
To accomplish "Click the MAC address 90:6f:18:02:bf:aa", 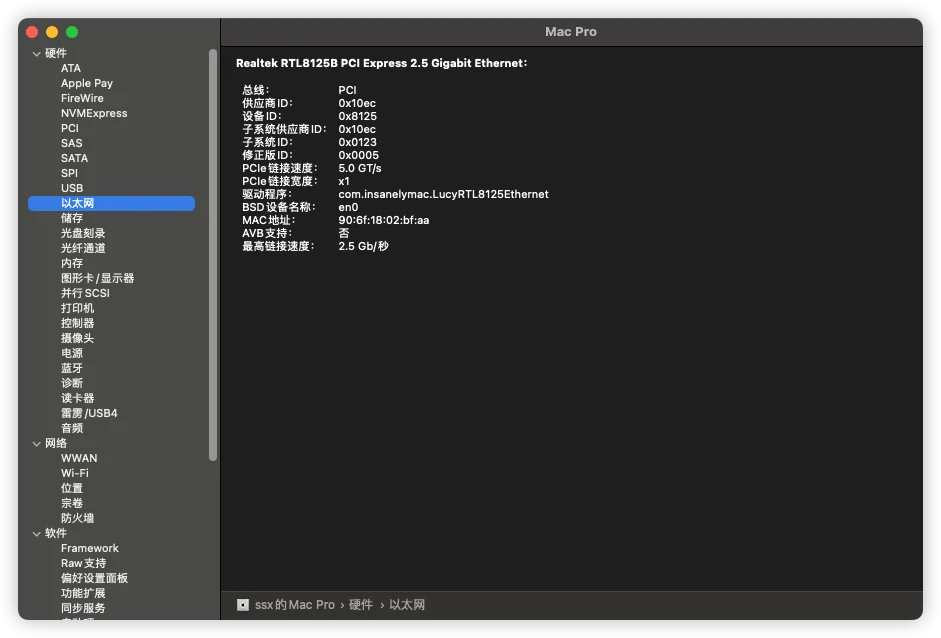I will coord(383,220).
